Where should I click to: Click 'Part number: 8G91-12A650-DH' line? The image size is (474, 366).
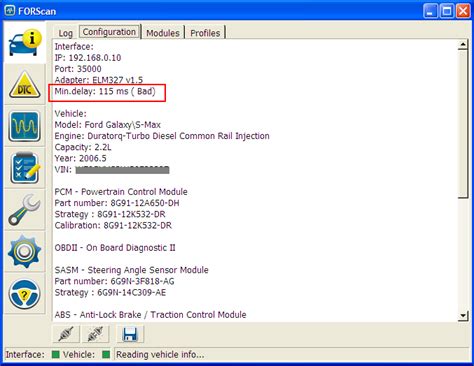tap(117, 203)
